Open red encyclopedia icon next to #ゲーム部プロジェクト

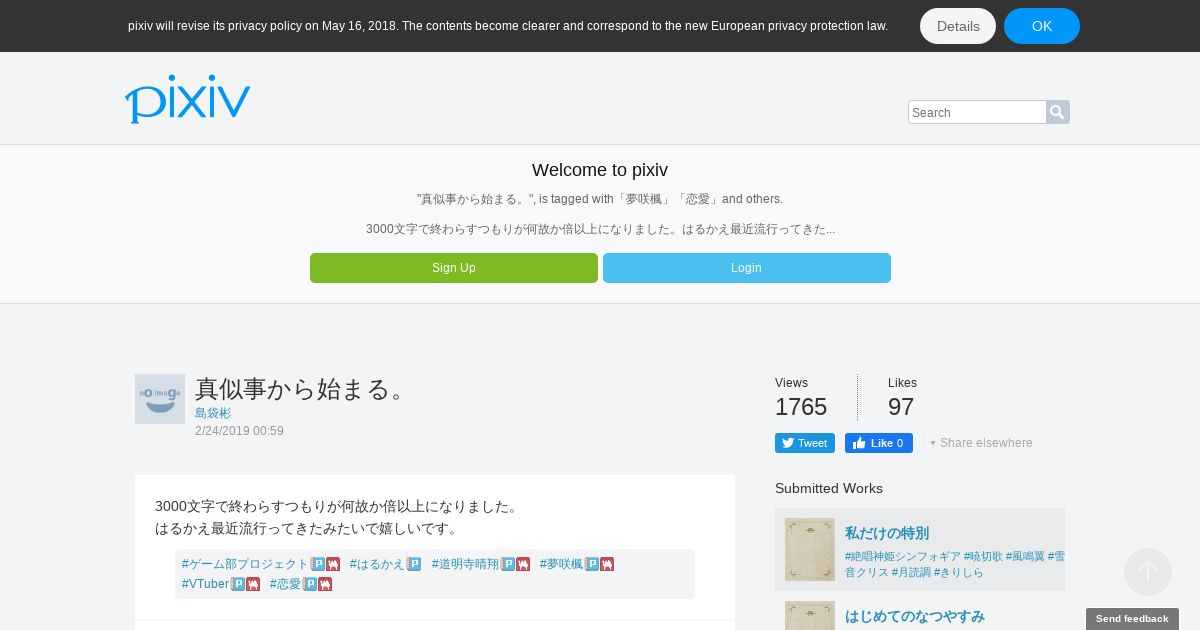click(333, 564)
